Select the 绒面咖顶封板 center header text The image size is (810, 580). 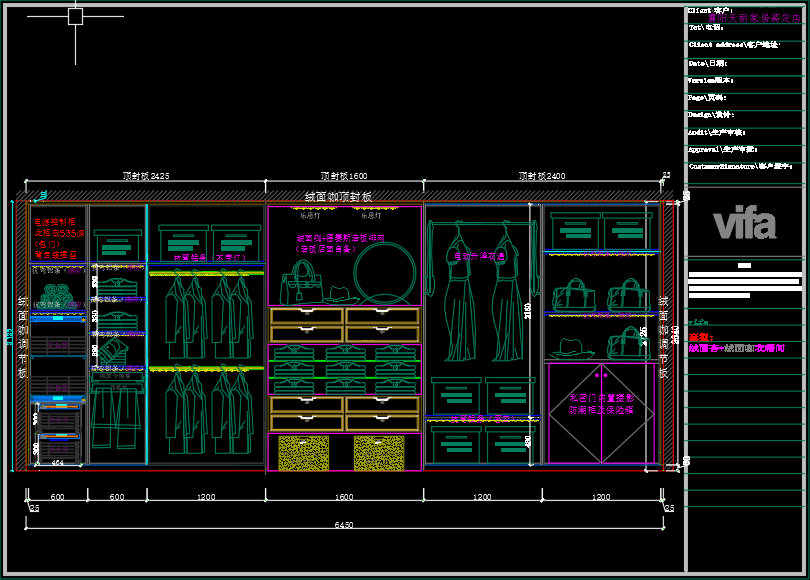pyautogui.click(x=338, y=197)
